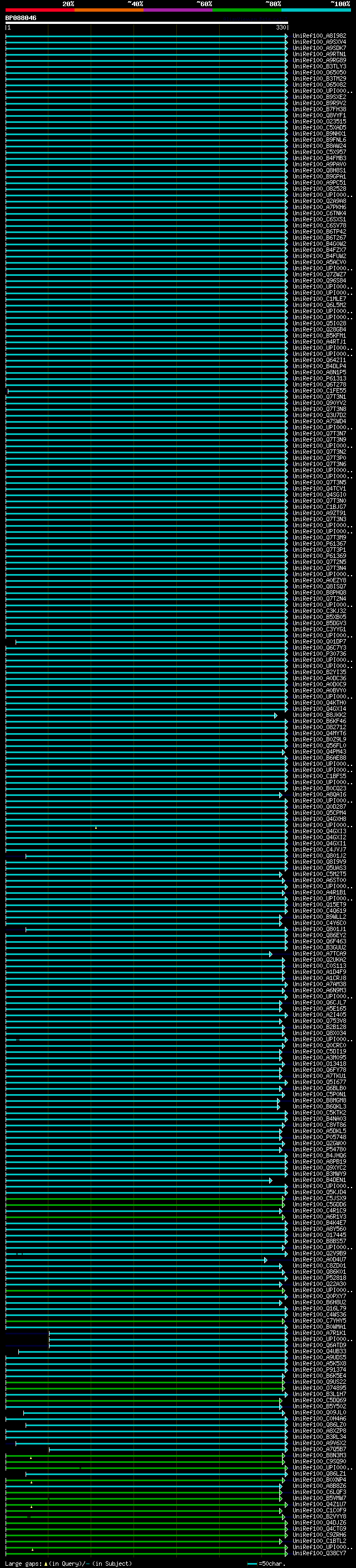Select label UniRef100_C3KJ32
Image resolution: width=356 pixels, height=1568 pixels.
pos(319,611)
